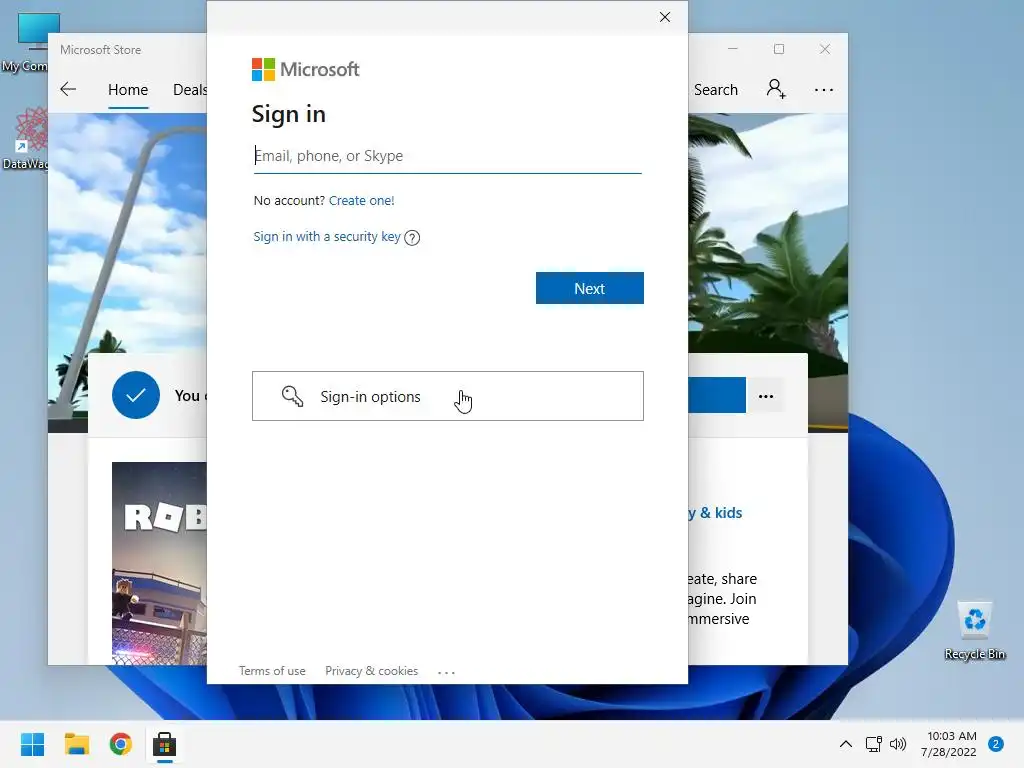Open the Store See more ellipsis menu
1024x768 pixels.
pos(824,90)
